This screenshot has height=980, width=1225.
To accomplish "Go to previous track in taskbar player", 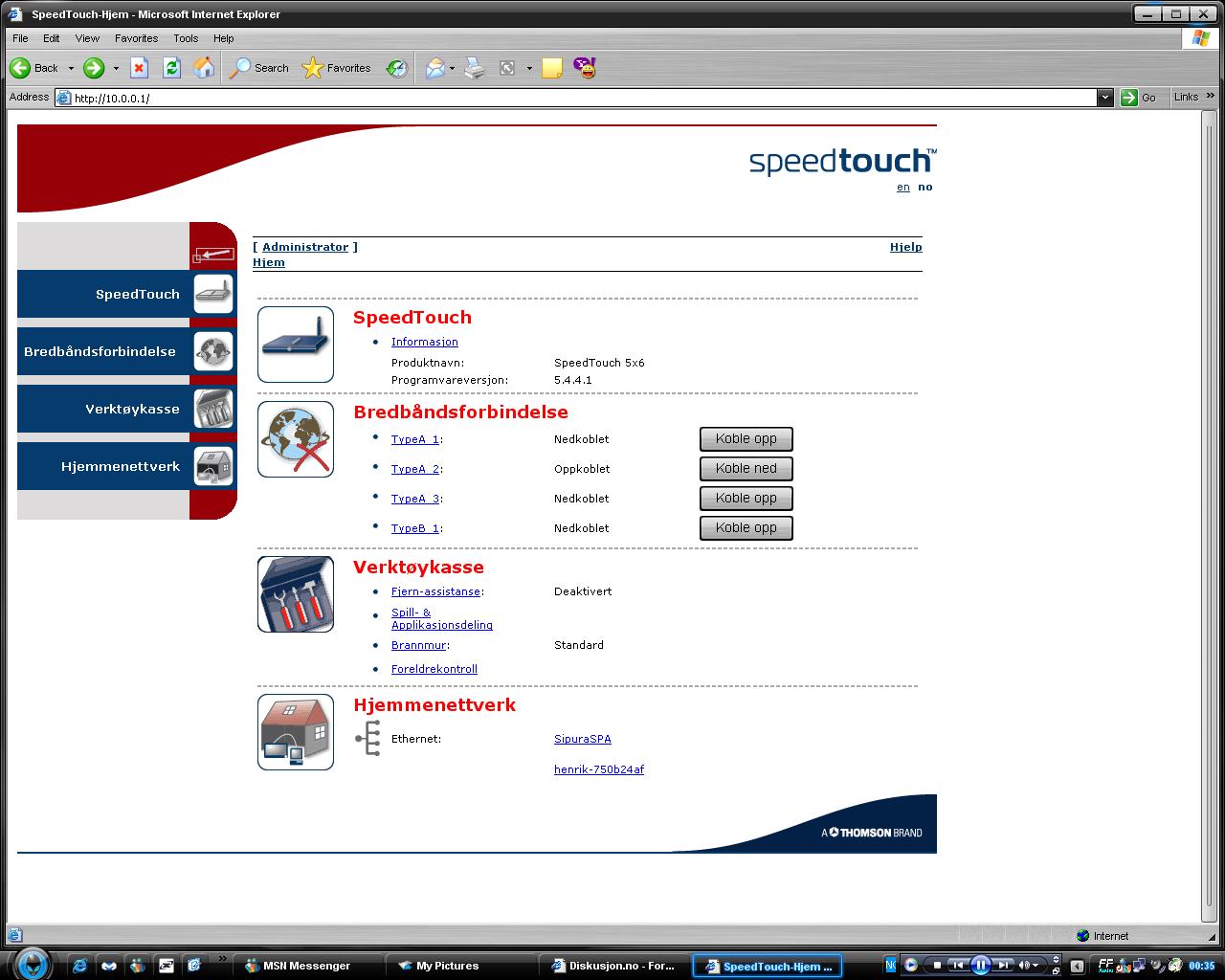I will (958, 965).
